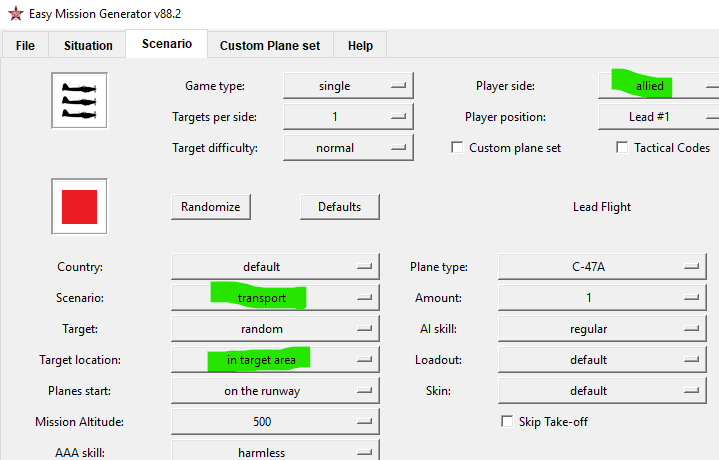Toggle the Tactical Codes checkbox
719x460 pixels.
click(622, 148)
